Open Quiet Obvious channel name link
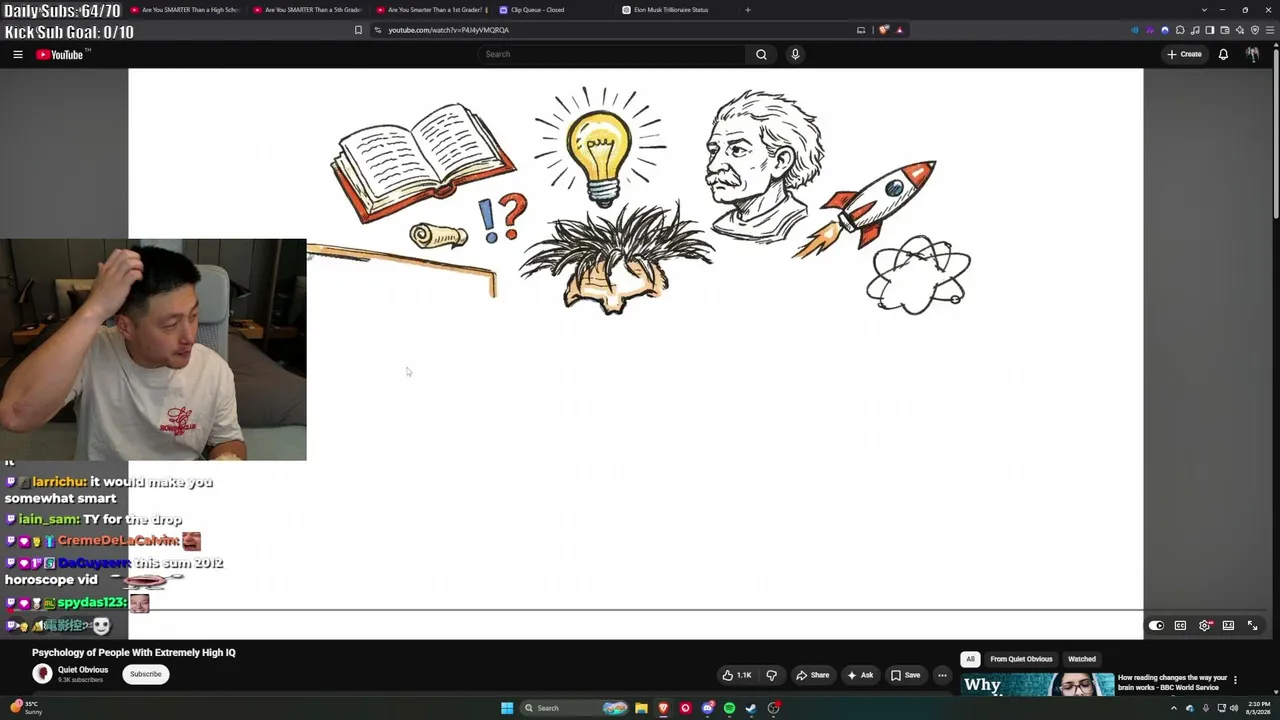Image resolution: width=1280 pixels, height=720 pixels. (x=83, y=670)
